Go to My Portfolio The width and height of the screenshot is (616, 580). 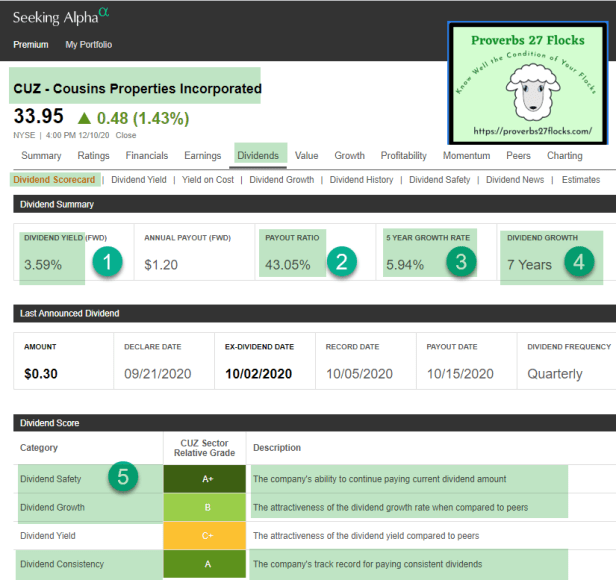pyautogui.click(x=89, y=45)
